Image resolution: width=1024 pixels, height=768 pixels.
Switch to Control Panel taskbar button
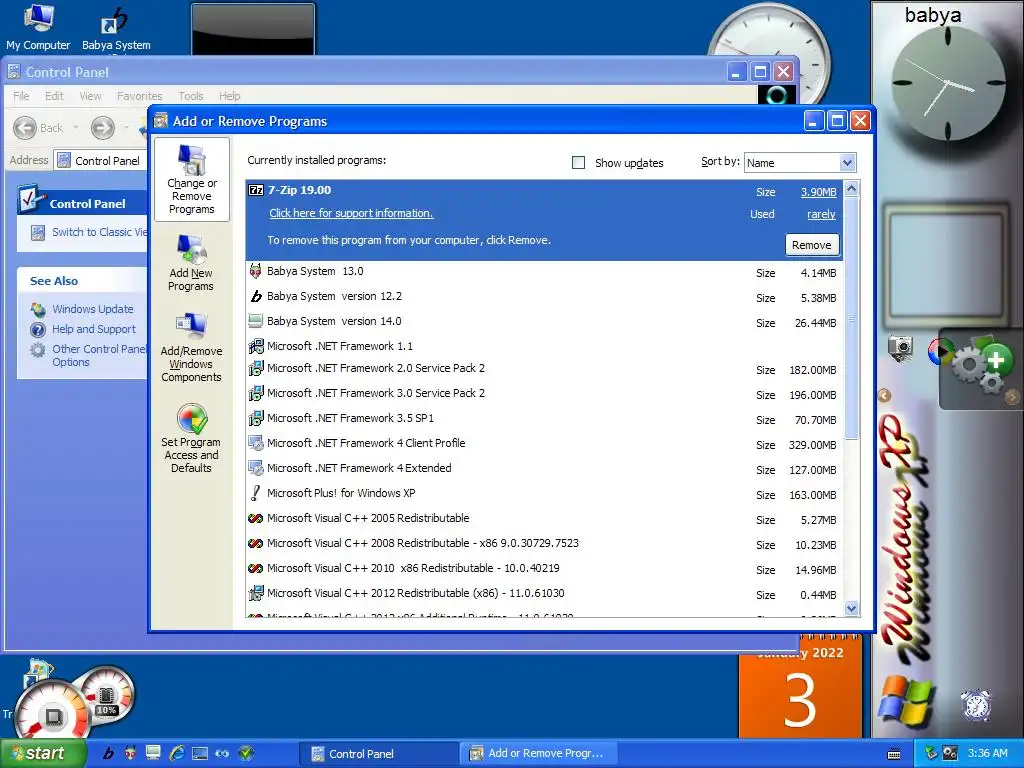pos(377,754)
